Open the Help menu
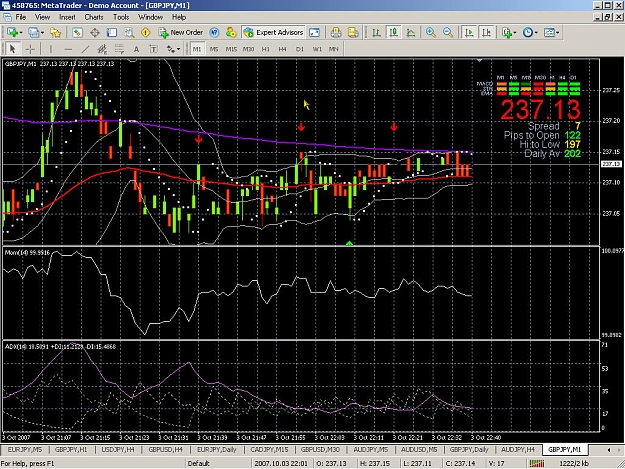625x469 pixels. [x=179, y=17]
